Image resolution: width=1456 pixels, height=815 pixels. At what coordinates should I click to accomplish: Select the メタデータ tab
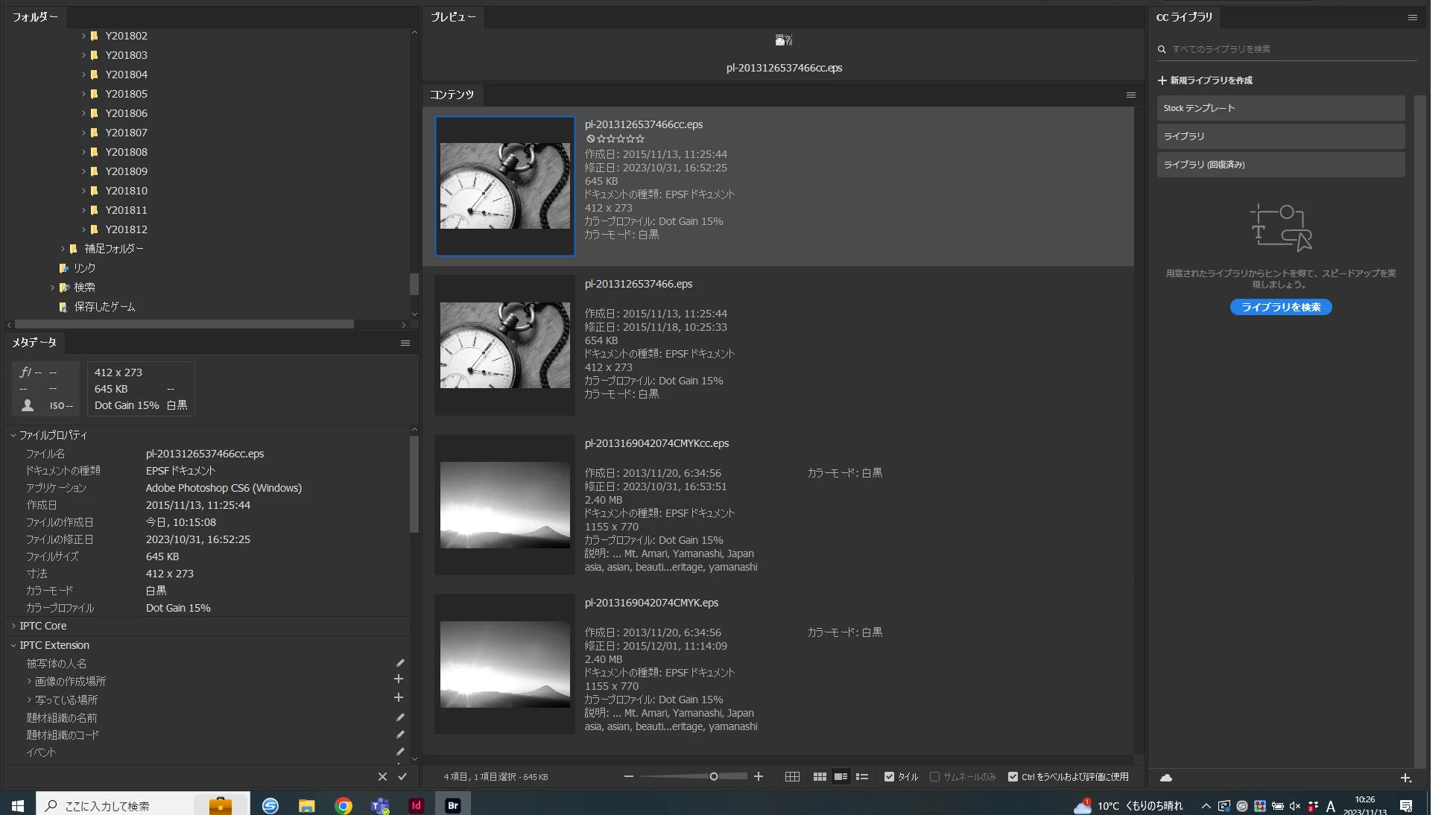coord(34,342)
